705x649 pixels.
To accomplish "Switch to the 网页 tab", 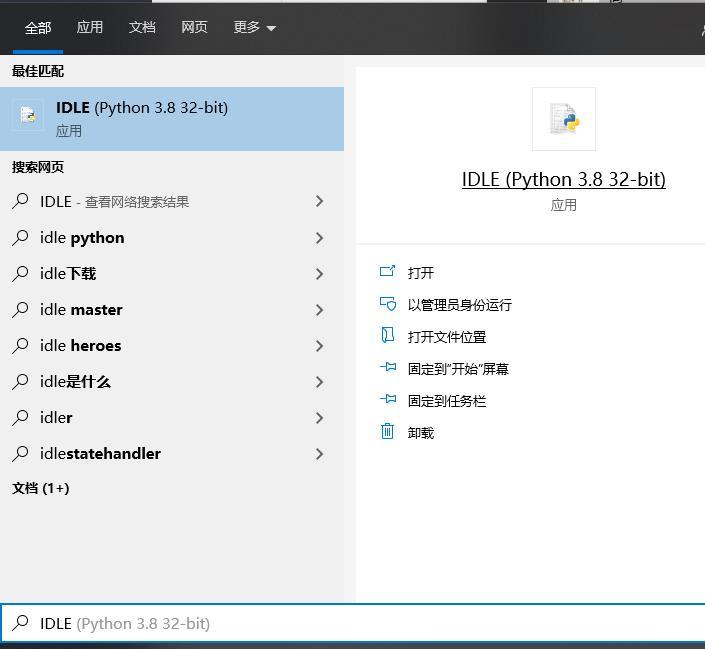I will click(x=194, y=27).
